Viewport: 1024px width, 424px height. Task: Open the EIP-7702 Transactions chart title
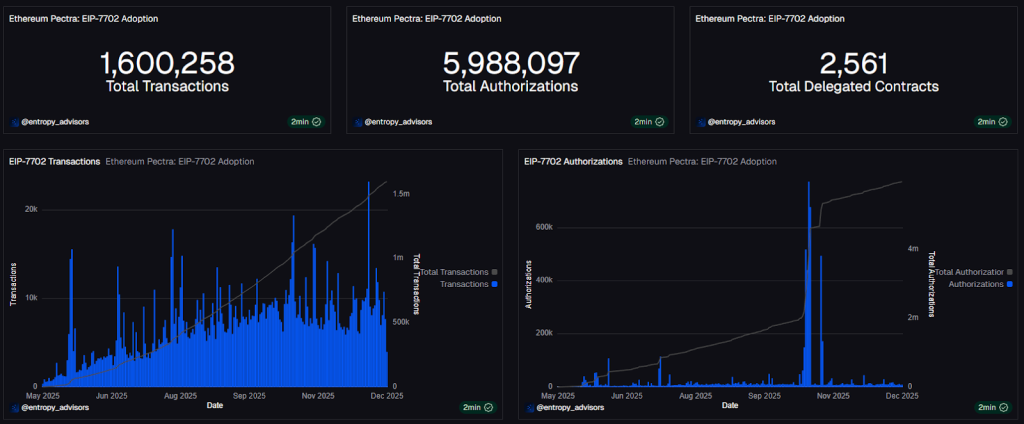pos(54,161)
